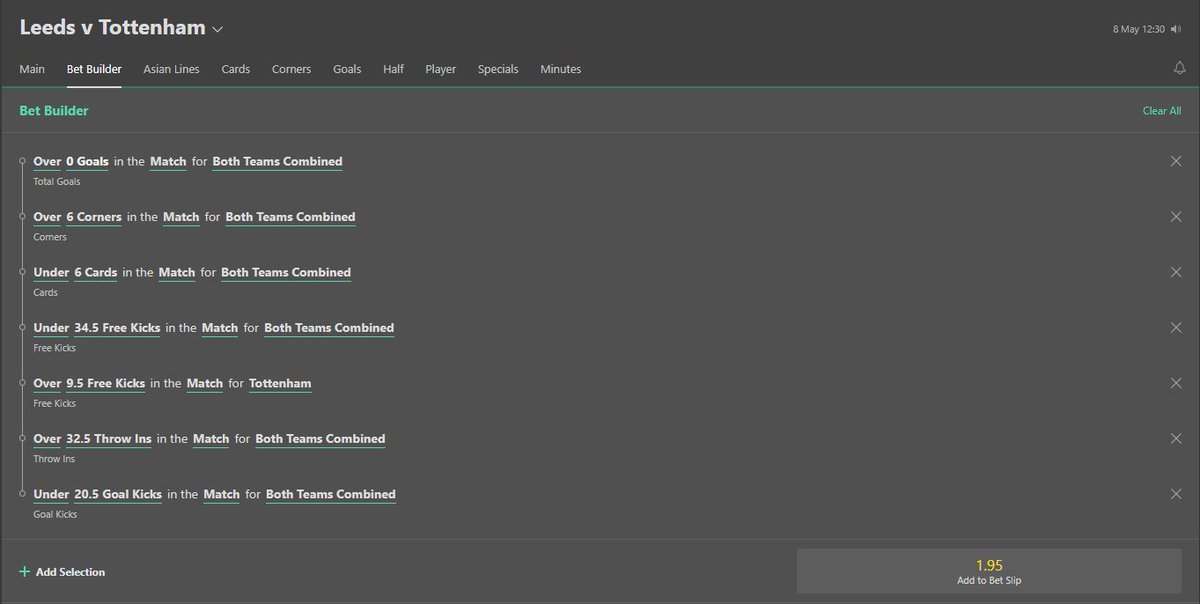Change Both Teams Combined in the Cards row
Screen dimensions: 1200x604
point(286,272)
